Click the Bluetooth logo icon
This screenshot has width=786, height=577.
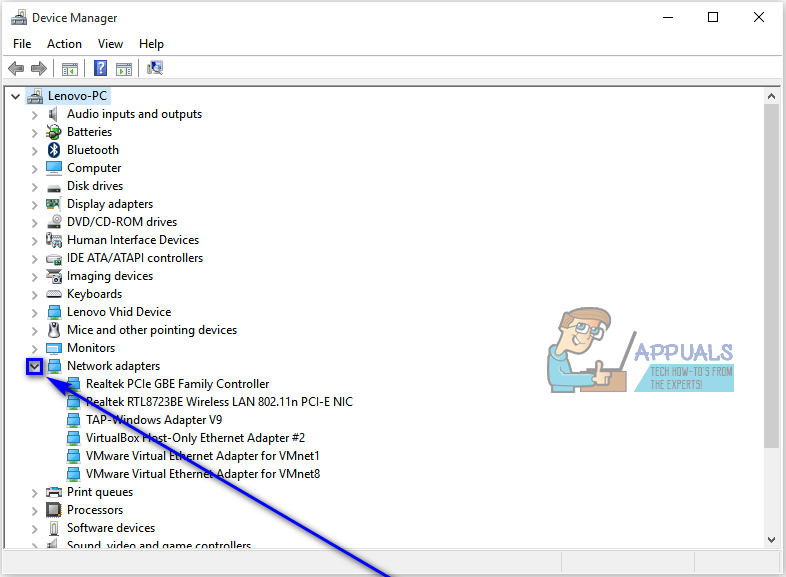click(x=54, y=150)
